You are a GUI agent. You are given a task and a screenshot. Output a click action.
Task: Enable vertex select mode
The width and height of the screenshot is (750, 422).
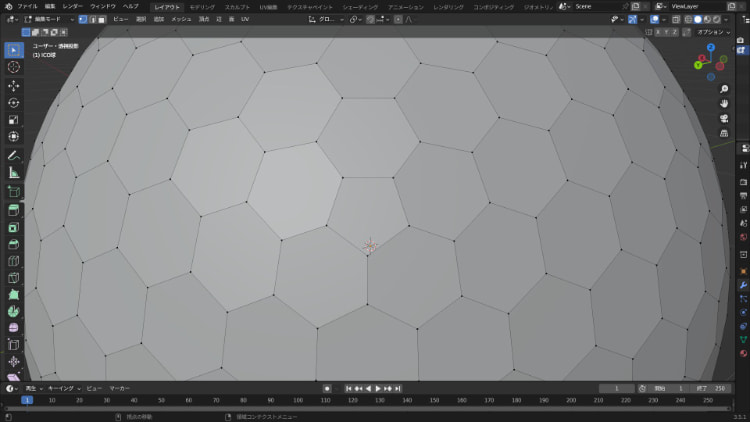click(83, 19)
